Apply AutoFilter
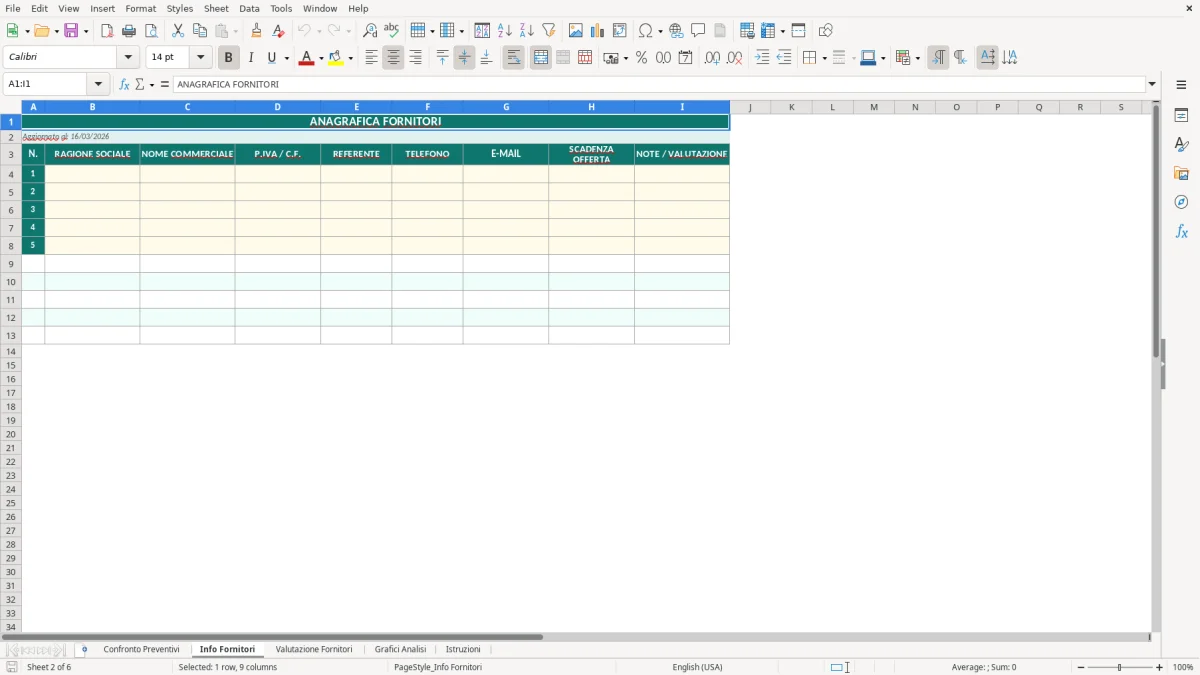This screenshot has width=1200, height=675. 549,31
